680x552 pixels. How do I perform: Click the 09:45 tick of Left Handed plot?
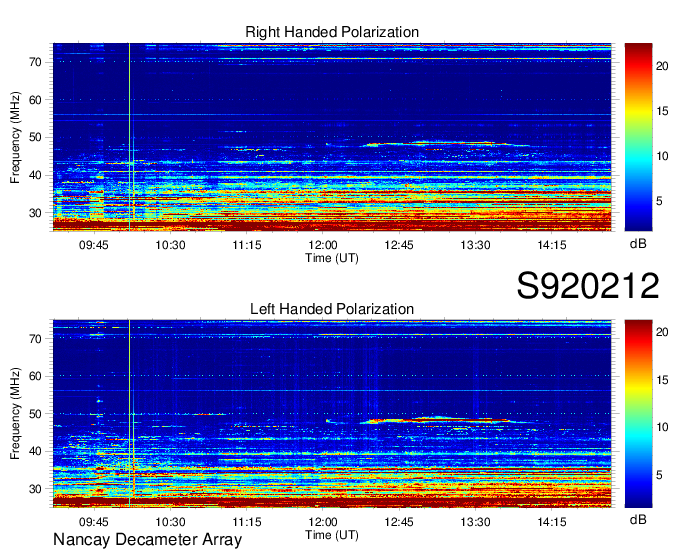[x=94, y=522]
